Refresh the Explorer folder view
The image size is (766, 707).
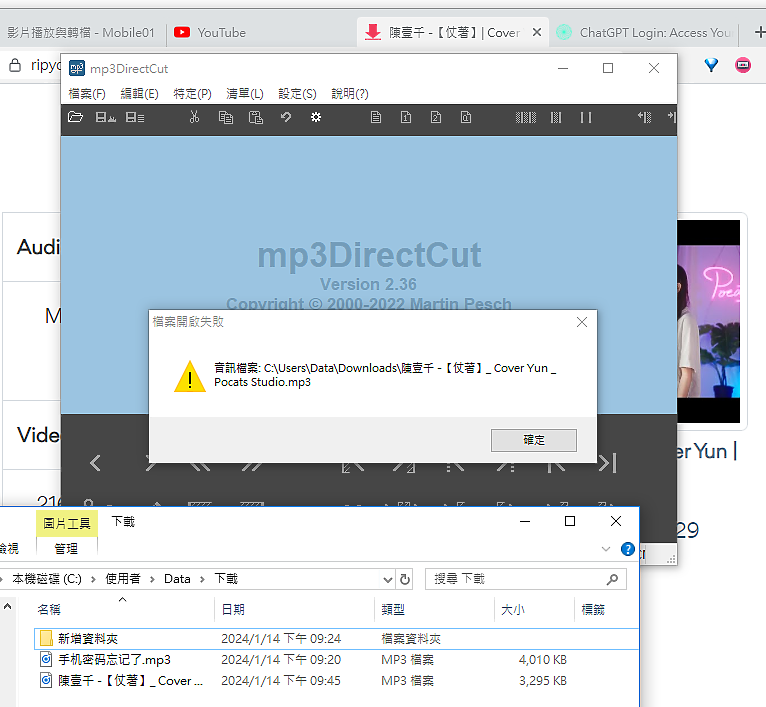(405, 579)
